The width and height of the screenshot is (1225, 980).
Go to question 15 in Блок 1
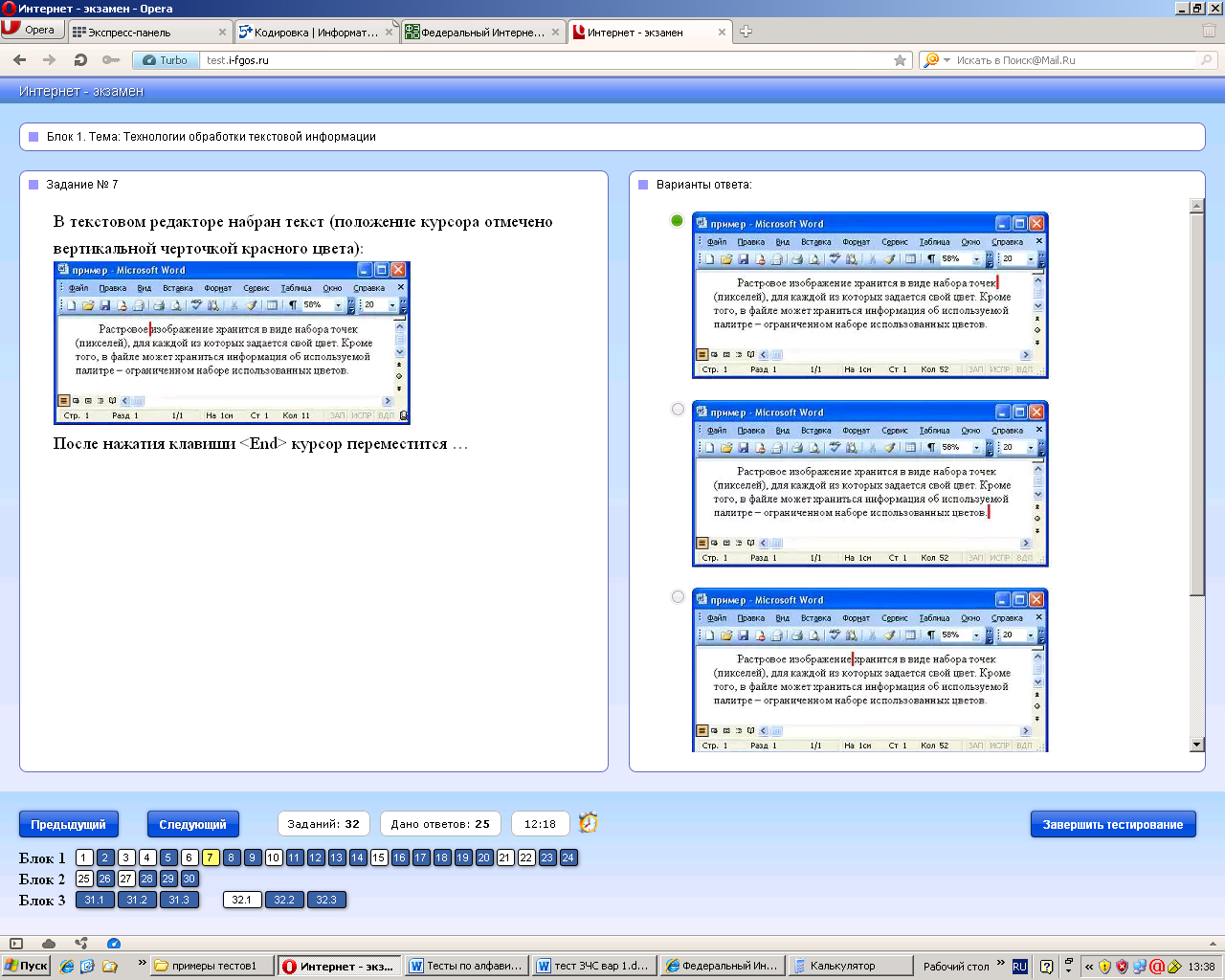point(379,857)
